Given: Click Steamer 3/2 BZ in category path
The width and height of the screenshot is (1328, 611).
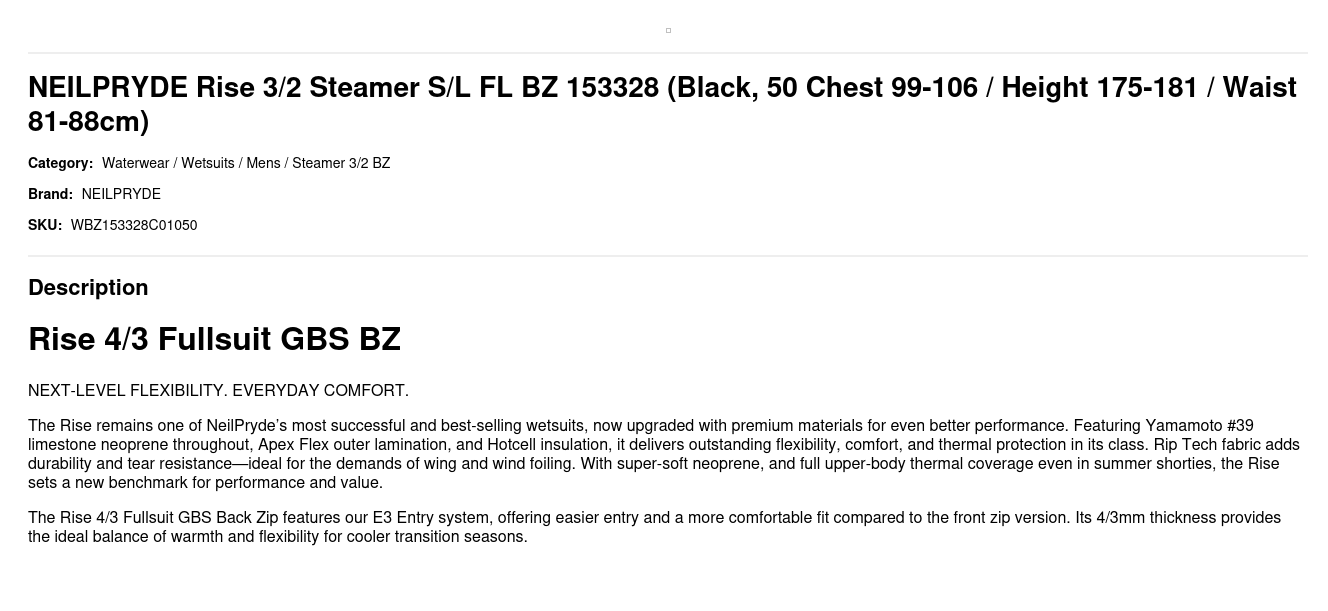Looking at the screenshot, I should click(341, 163).
